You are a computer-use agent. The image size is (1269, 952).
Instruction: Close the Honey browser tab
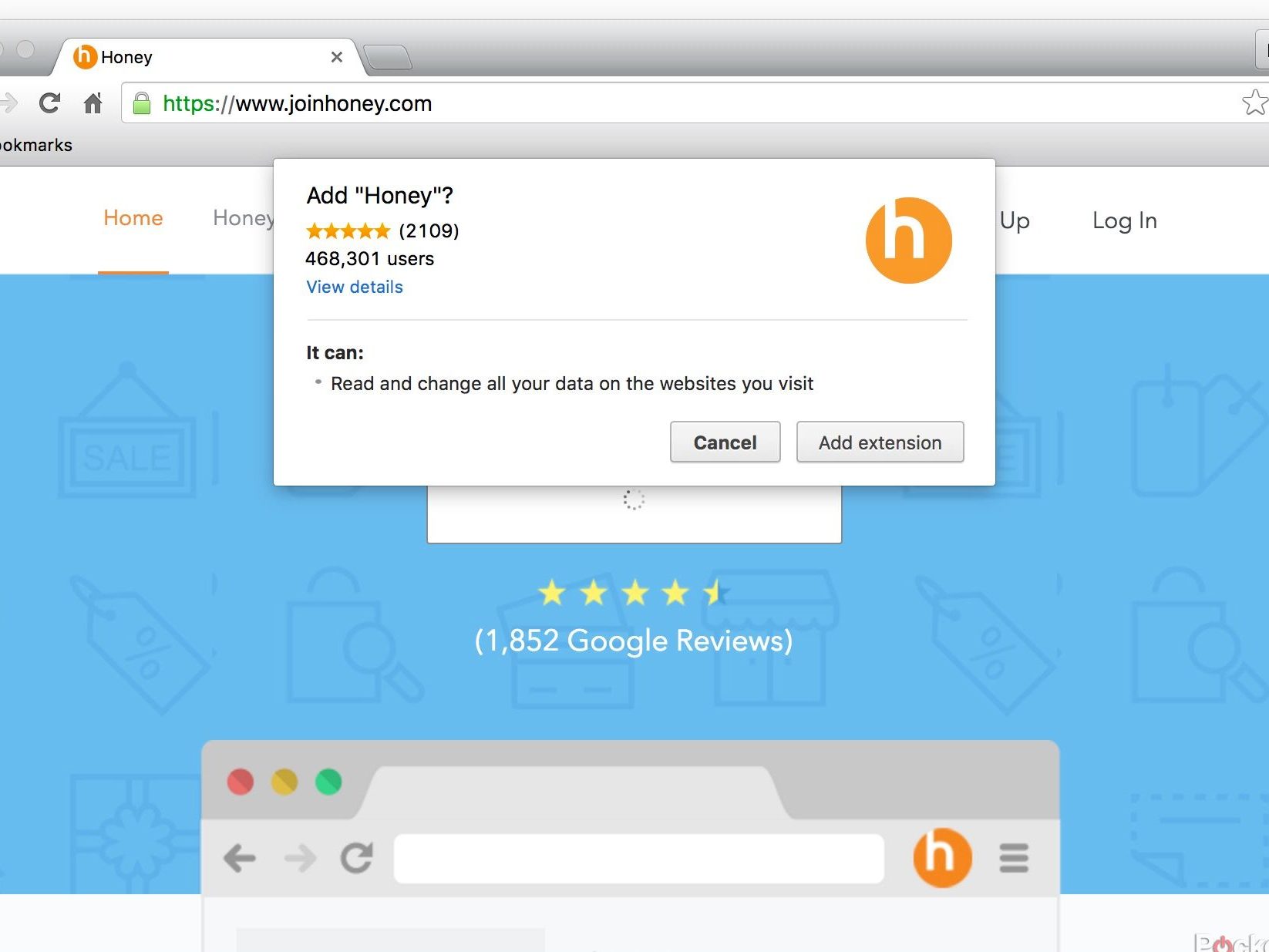pos(336,57)
